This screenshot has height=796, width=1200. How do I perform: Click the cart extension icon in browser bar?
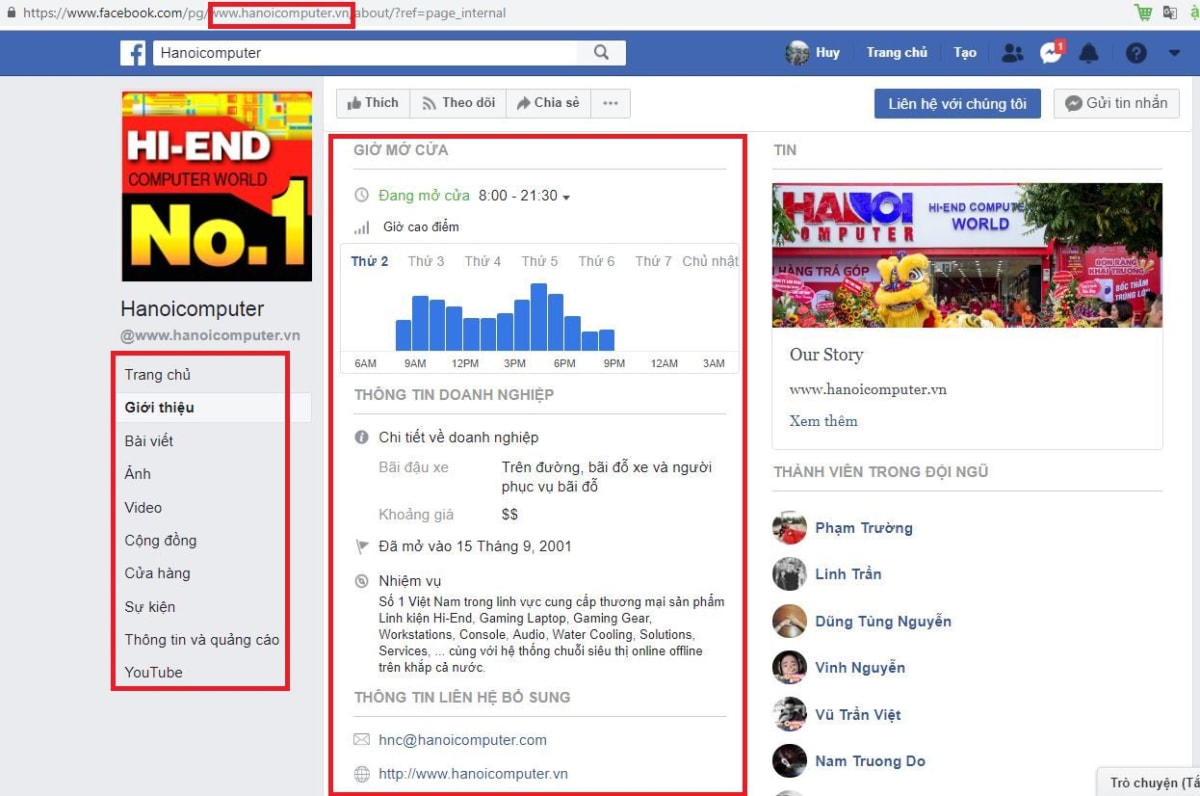[x=1144, y=13]
